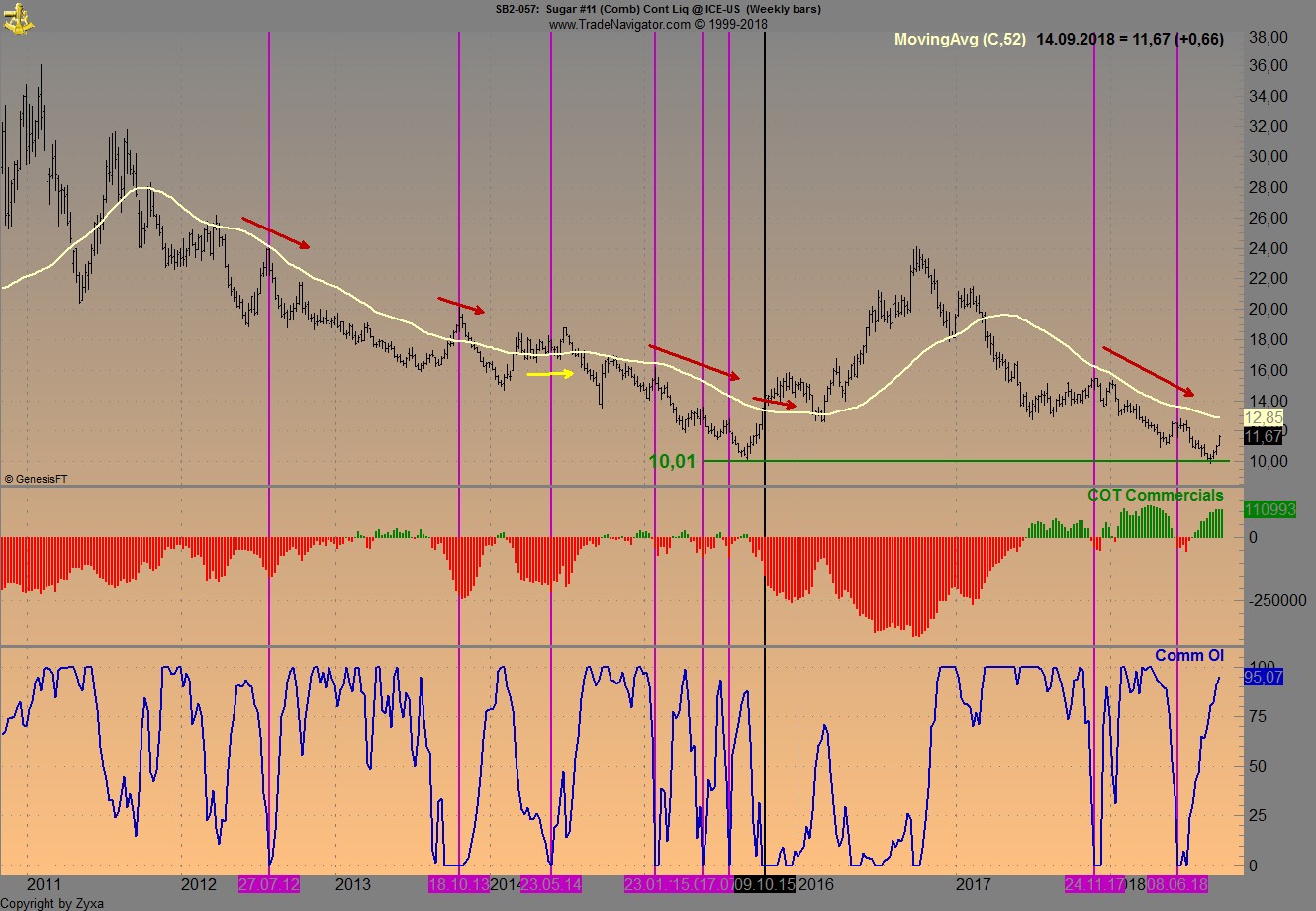The width and height of the screenshot is (1316, 911).
Task: Click the black 09.10.15 date marker
Action: click(x=765, y=884)
